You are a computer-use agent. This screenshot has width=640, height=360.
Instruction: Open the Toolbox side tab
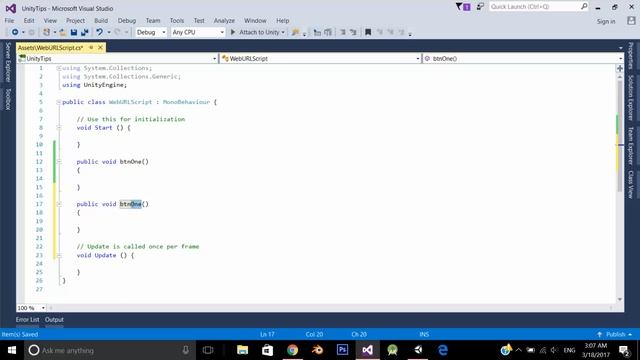click(8, 99)
